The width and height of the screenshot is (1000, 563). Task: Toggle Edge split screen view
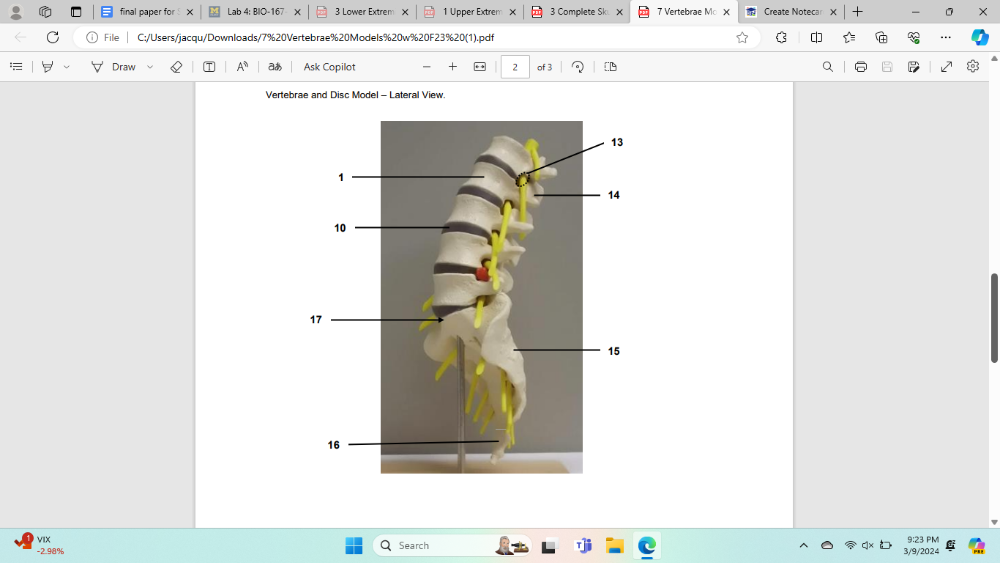pos(816,37)
